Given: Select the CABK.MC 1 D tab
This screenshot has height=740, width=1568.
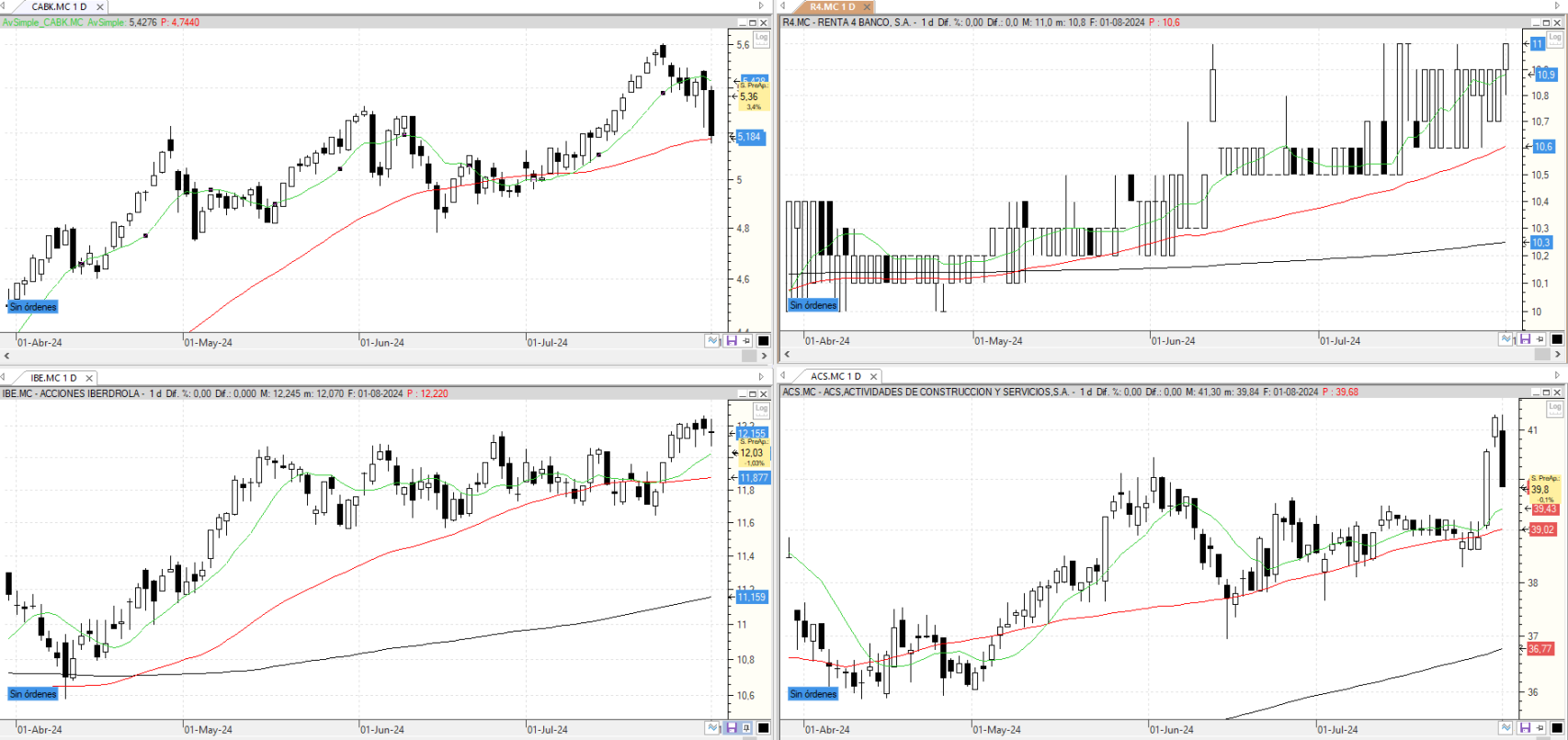Looking at the screenshot, I should click(59, 6).
